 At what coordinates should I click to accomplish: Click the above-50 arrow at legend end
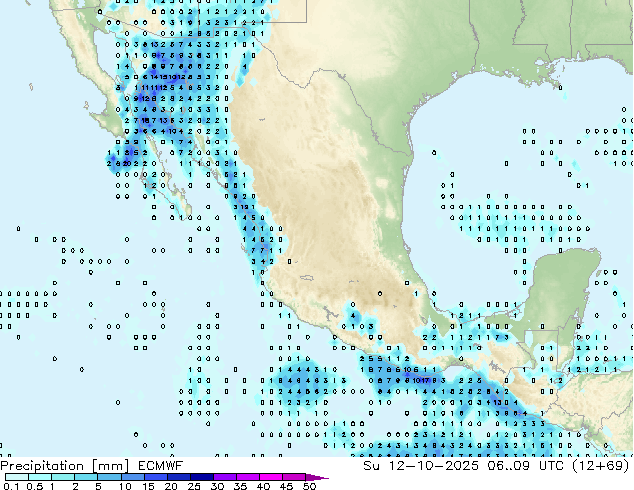317,477
